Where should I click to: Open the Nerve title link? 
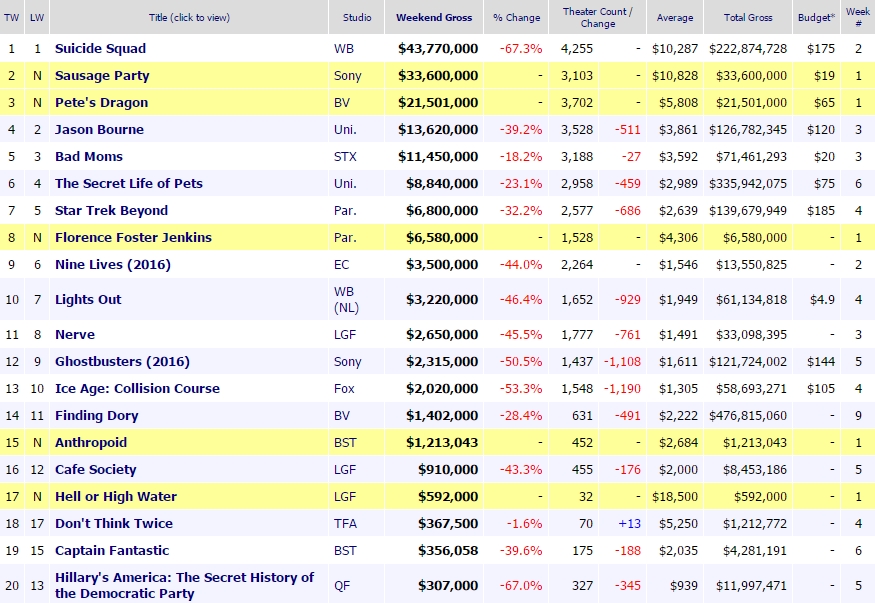coord(75,335)
